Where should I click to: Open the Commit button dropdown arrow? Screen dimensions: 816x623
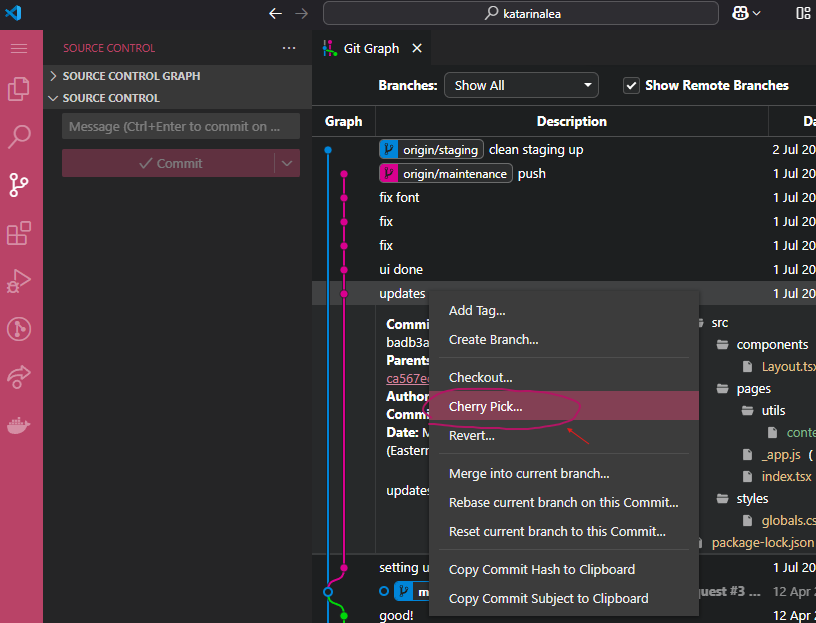(x=287, y=163)
